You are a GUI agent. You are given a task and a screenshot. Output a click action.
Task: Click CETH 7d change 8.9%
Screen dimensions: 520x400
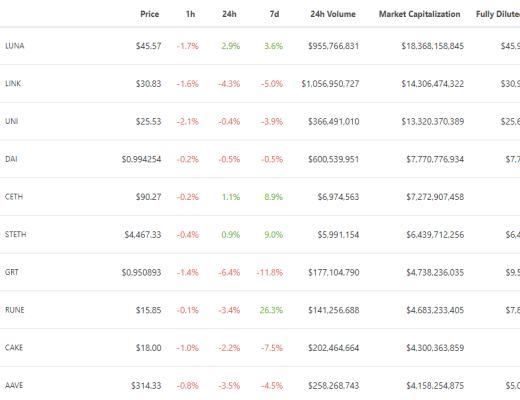pyautogui.click(x=273, y=197)
